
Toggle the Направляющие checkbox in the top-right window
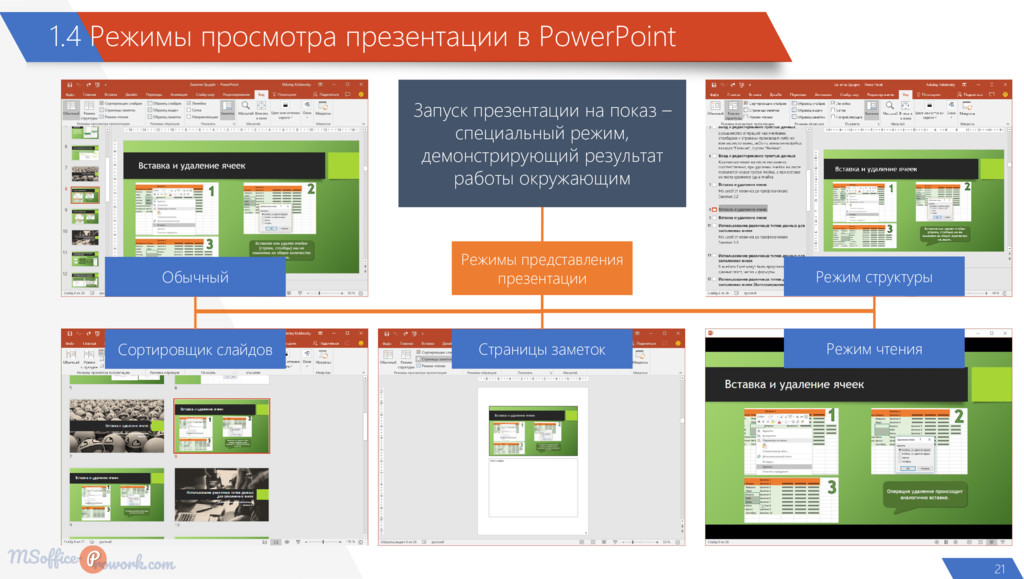(847, 116)
